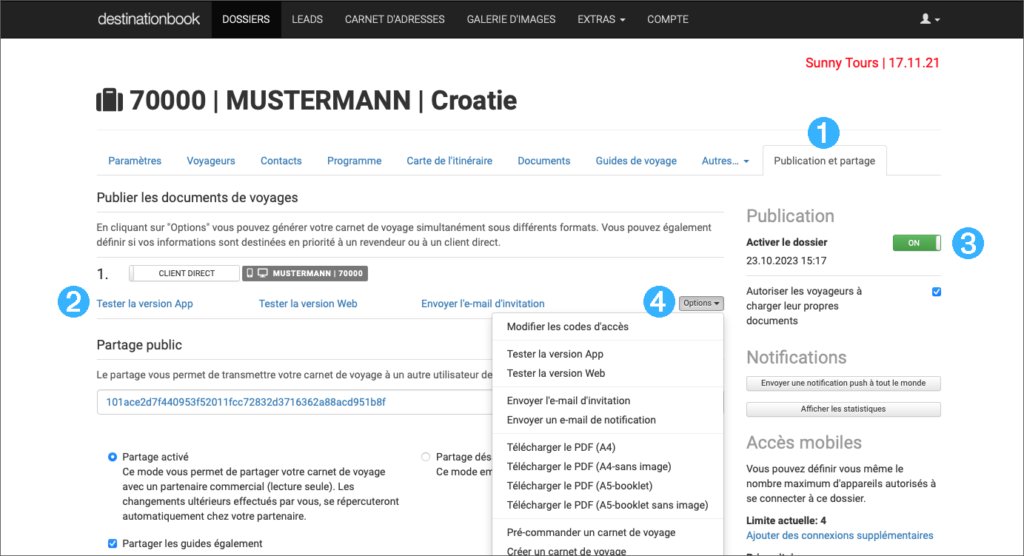The width and height of the screenshot is (1024, 556).
Task: Open Ajouter des connexions supplémentaires link
Action: pos(839,535)
